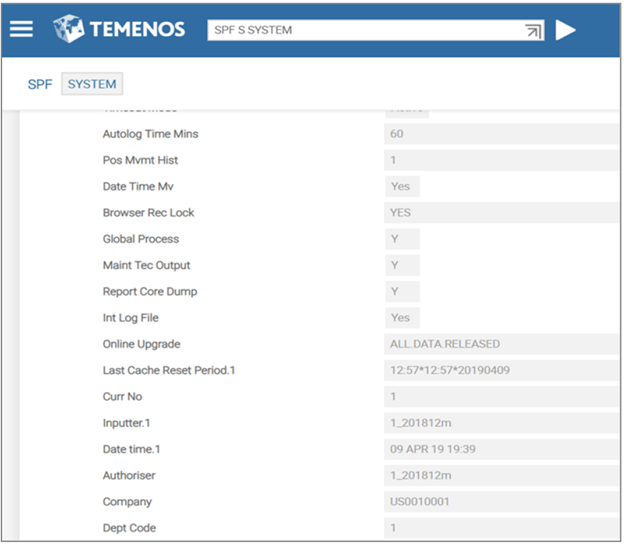Toggle the Global Process Y value
This screenshot has height=544, width=624.
[x=402, y=239]
